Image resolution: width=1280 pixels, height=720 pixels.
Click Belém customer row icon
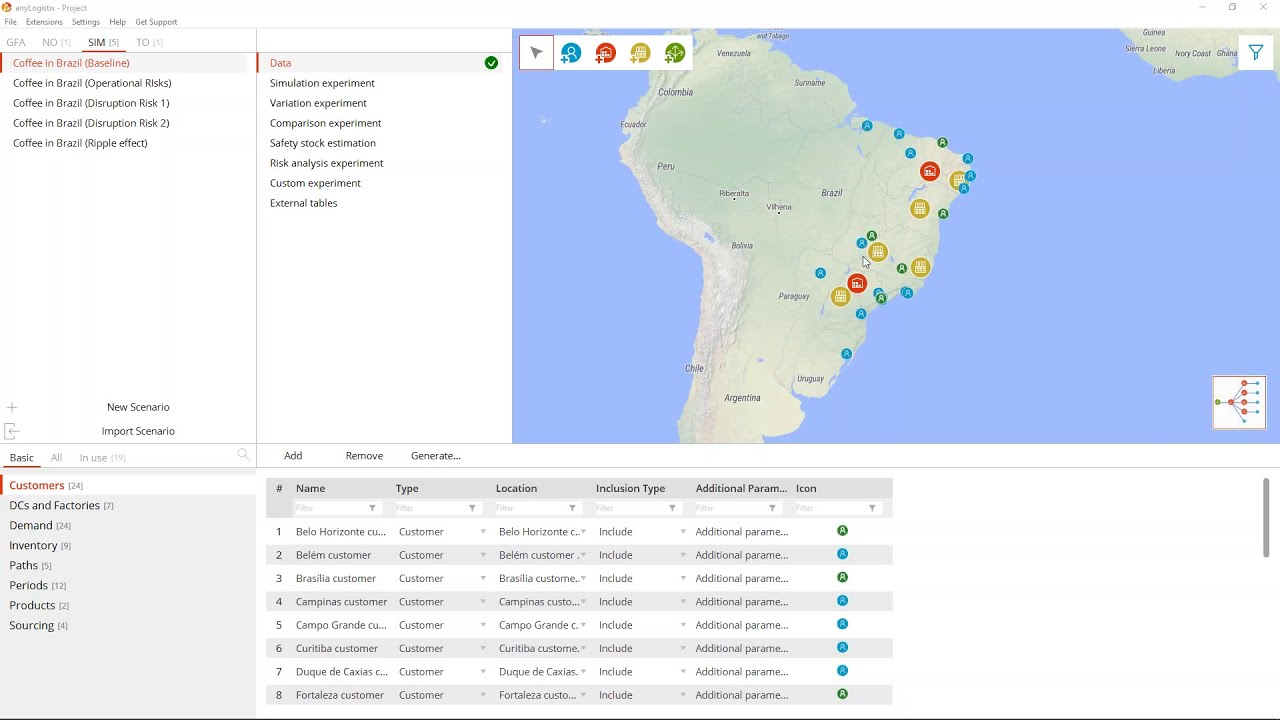pos(842,554)
